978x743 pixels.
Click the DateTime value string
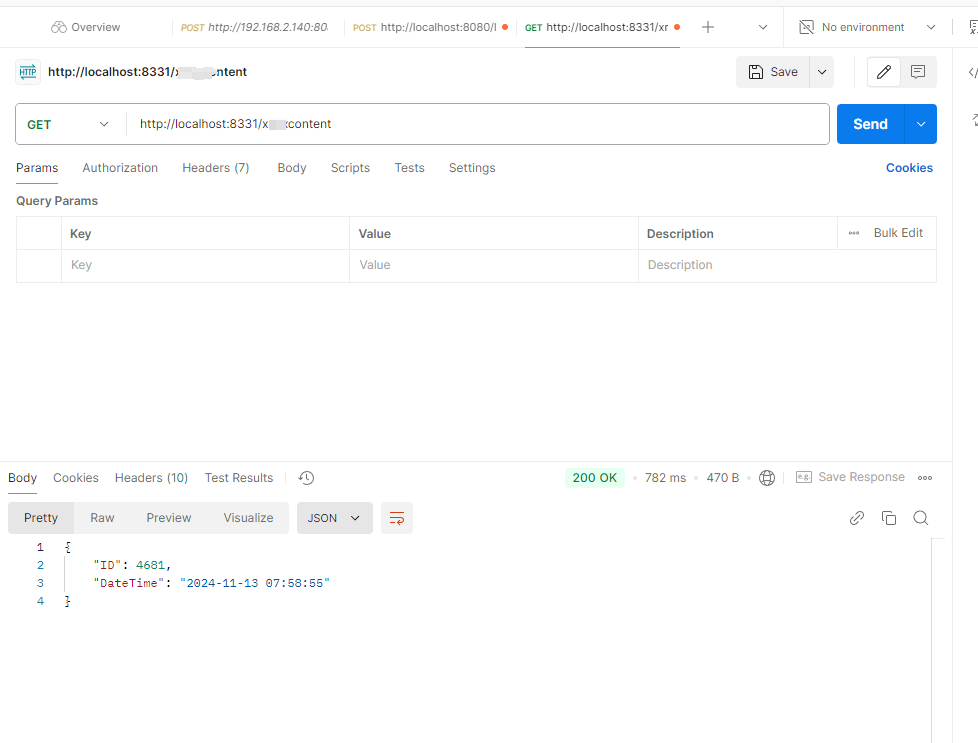[254, 583]
